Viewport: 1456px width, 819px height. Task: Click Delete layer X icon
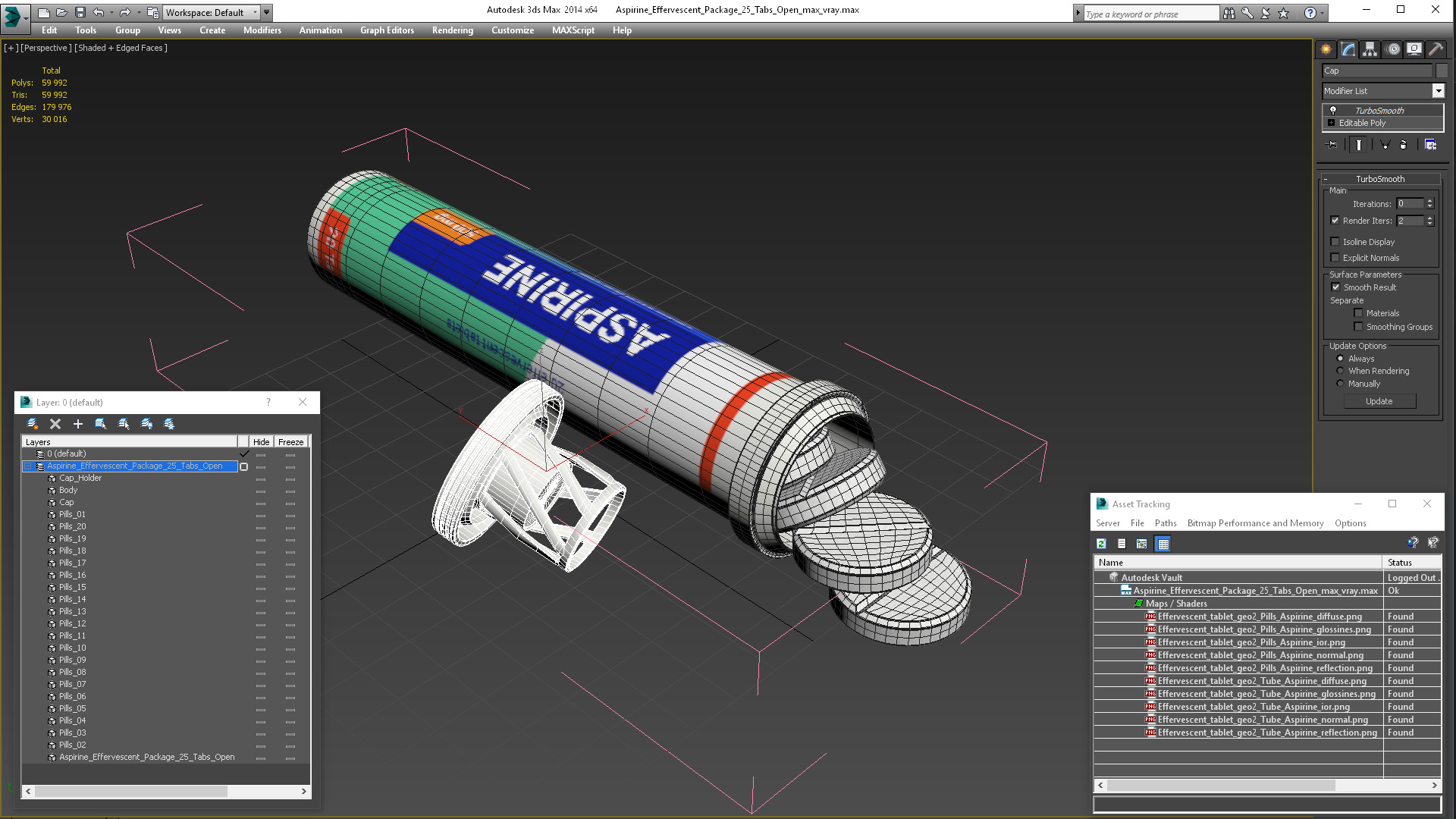55,424
